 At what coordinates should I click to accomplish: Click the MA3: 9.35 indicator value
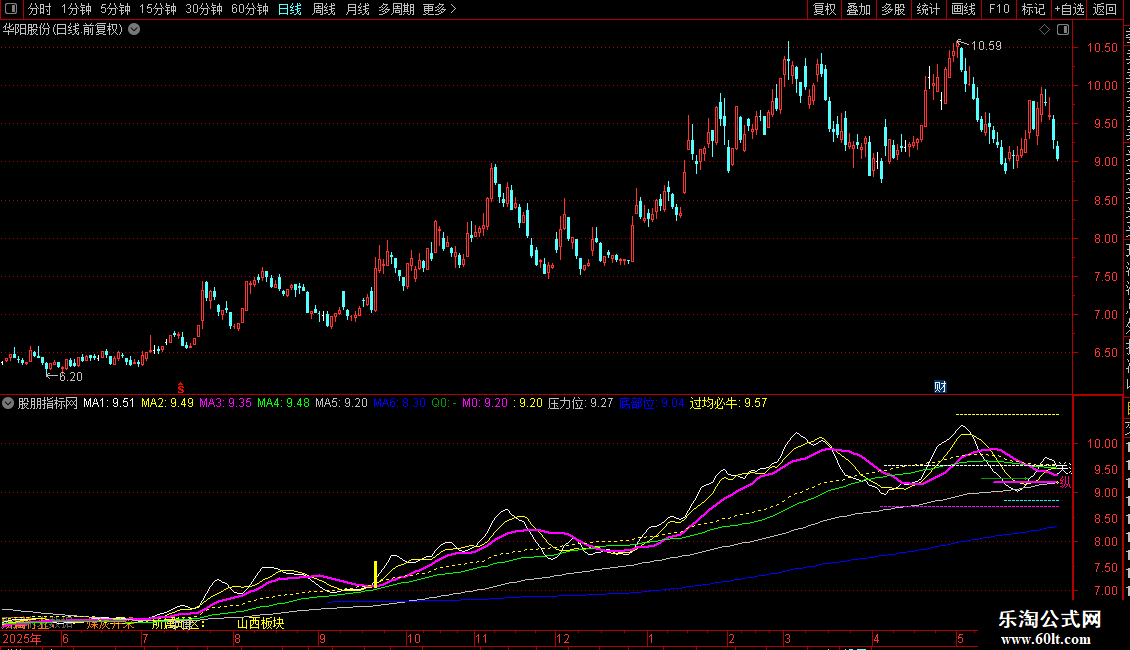pyautogui.click(x=226, y=404)
